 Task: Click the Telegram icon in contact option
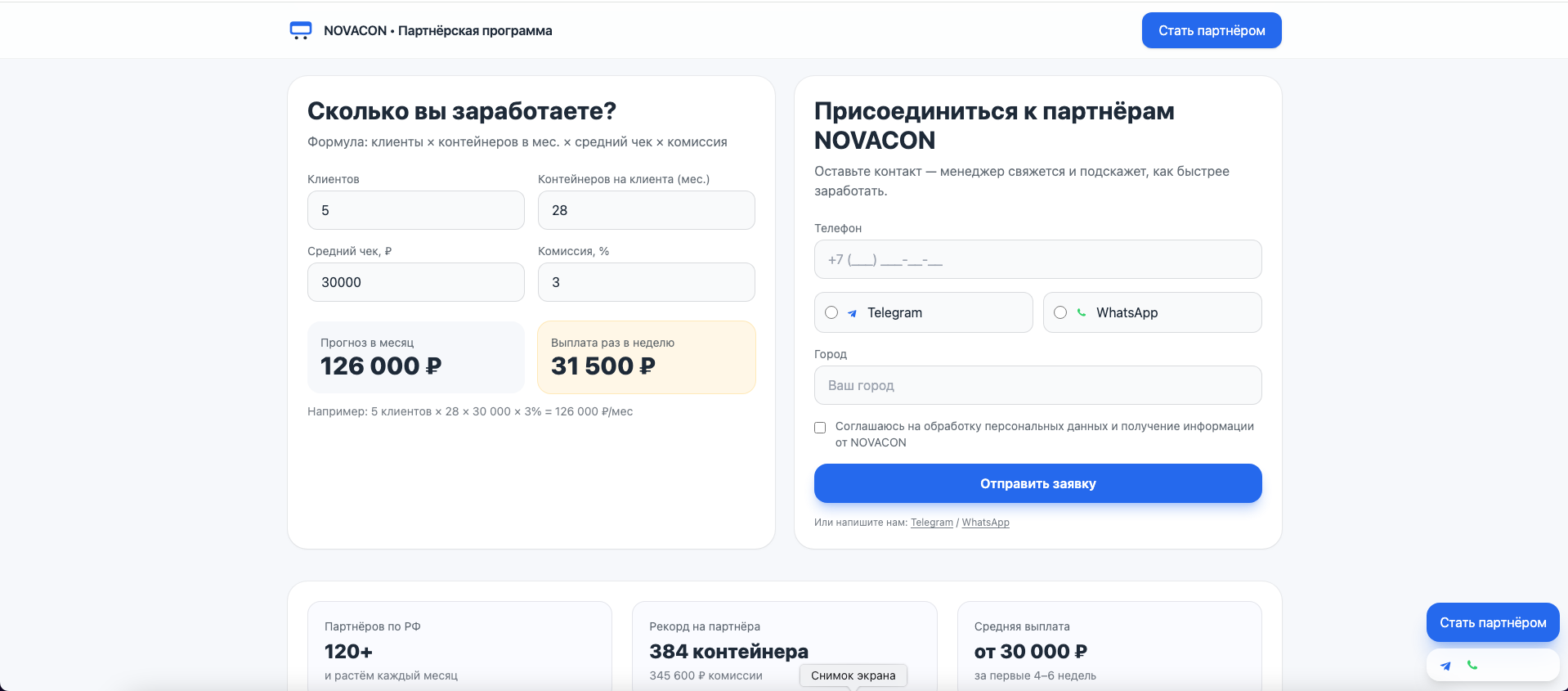point(852,313)
